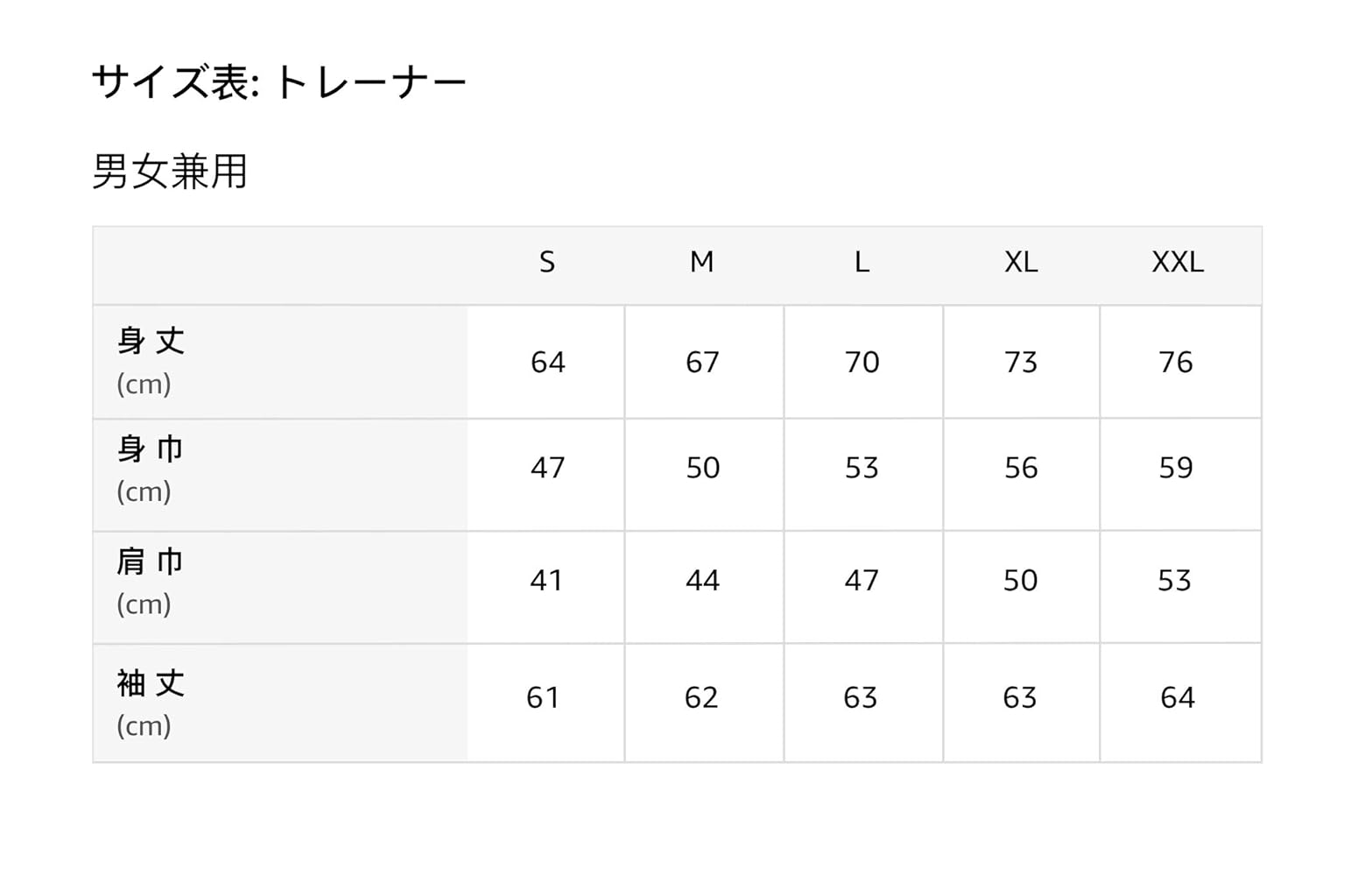Viewport: 1372px width, 876px height.
Task: Select 袖丈 value 62 under size M
Action: tap(701, 697)
